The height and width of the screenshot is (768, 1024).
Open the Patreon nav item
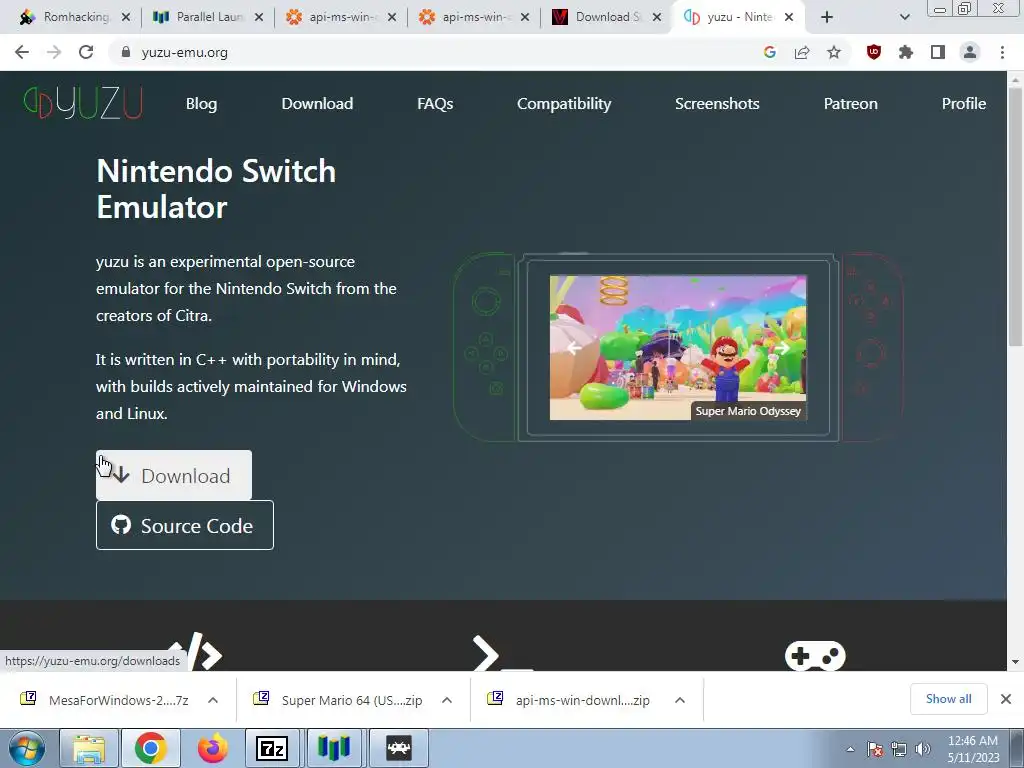[x=850, y=104]
